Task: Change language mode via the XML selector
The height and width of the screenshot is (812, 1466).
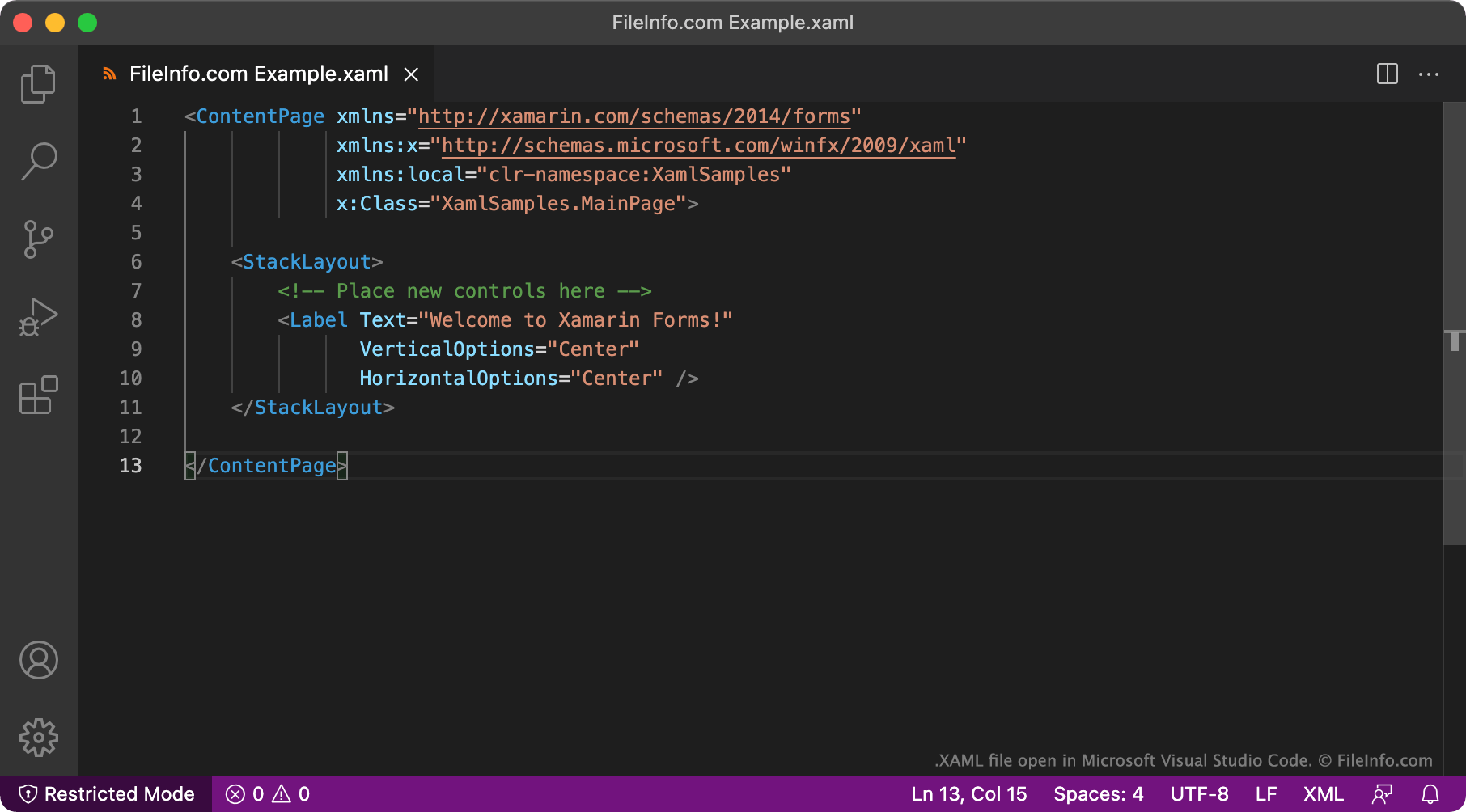Action: click(x=1322, y=793)
